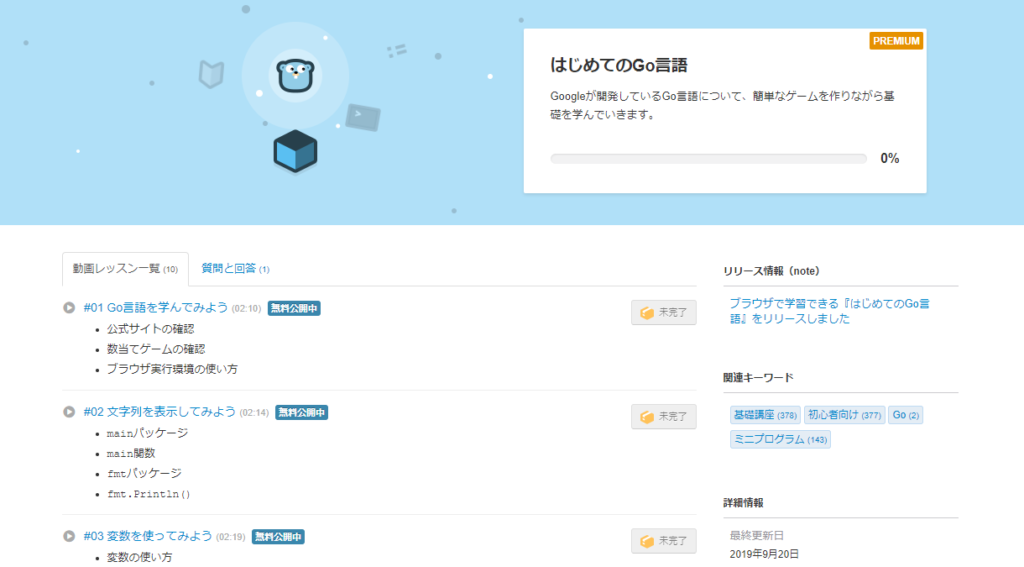Click the 初心者向け keyword tag

point(844,415)
